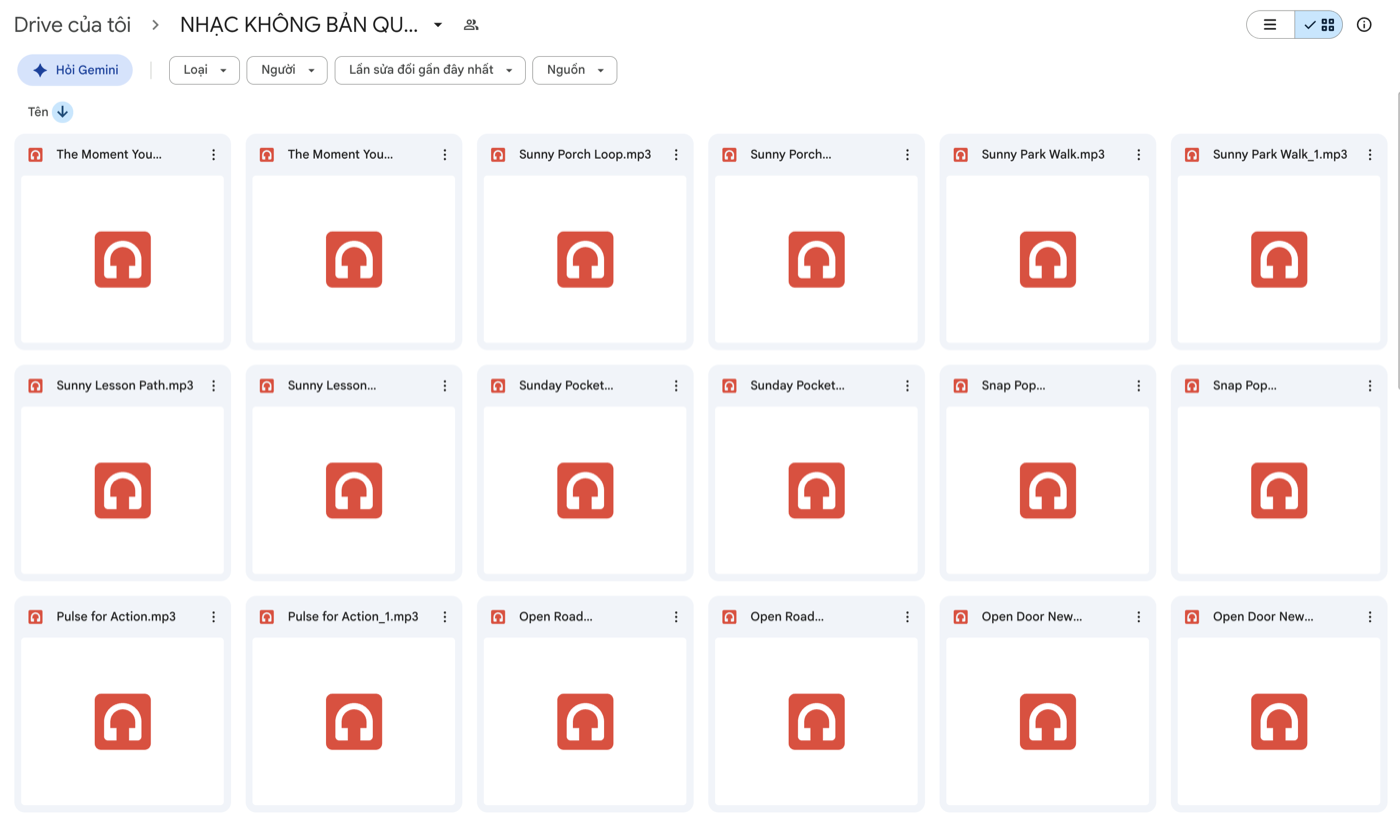Select the Sunny Park Walk_1.mp3 headphone thumbnail

pos(1279,260)
